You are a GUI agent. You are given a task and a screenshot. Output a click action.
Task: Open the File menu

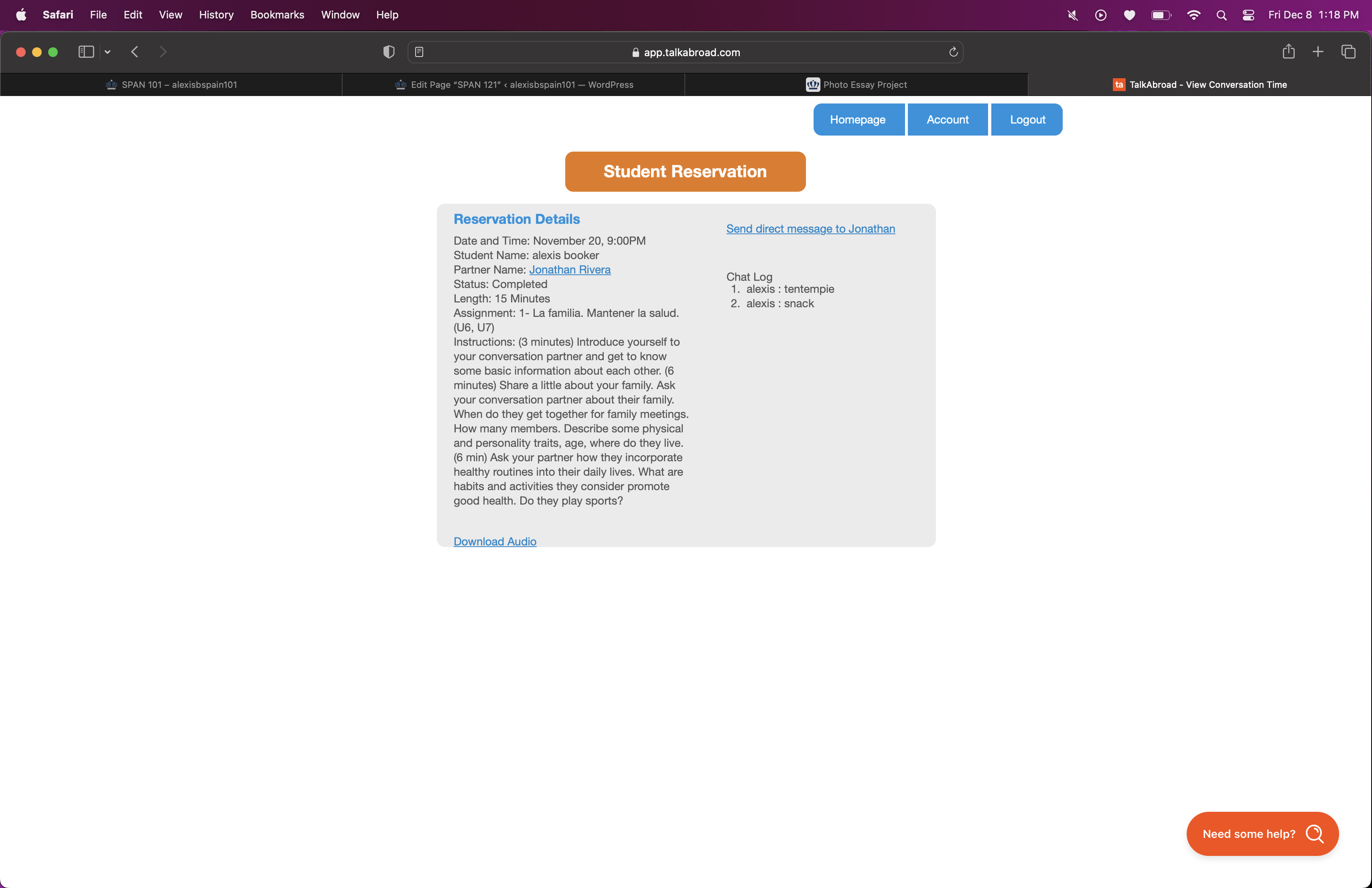tap(98, 14)
